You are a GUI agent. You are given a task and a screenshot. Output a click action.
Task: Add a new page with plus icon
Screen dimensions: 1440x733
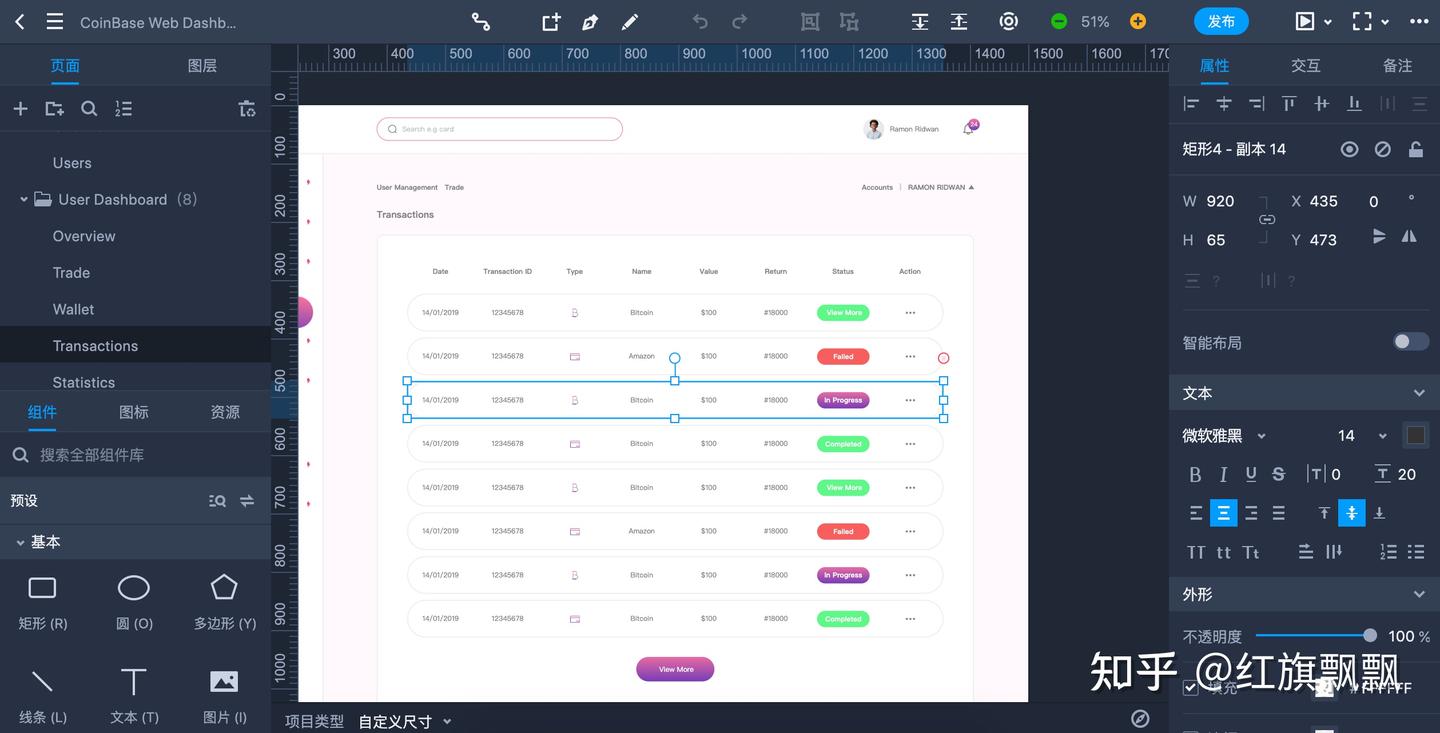coord(20,109)
